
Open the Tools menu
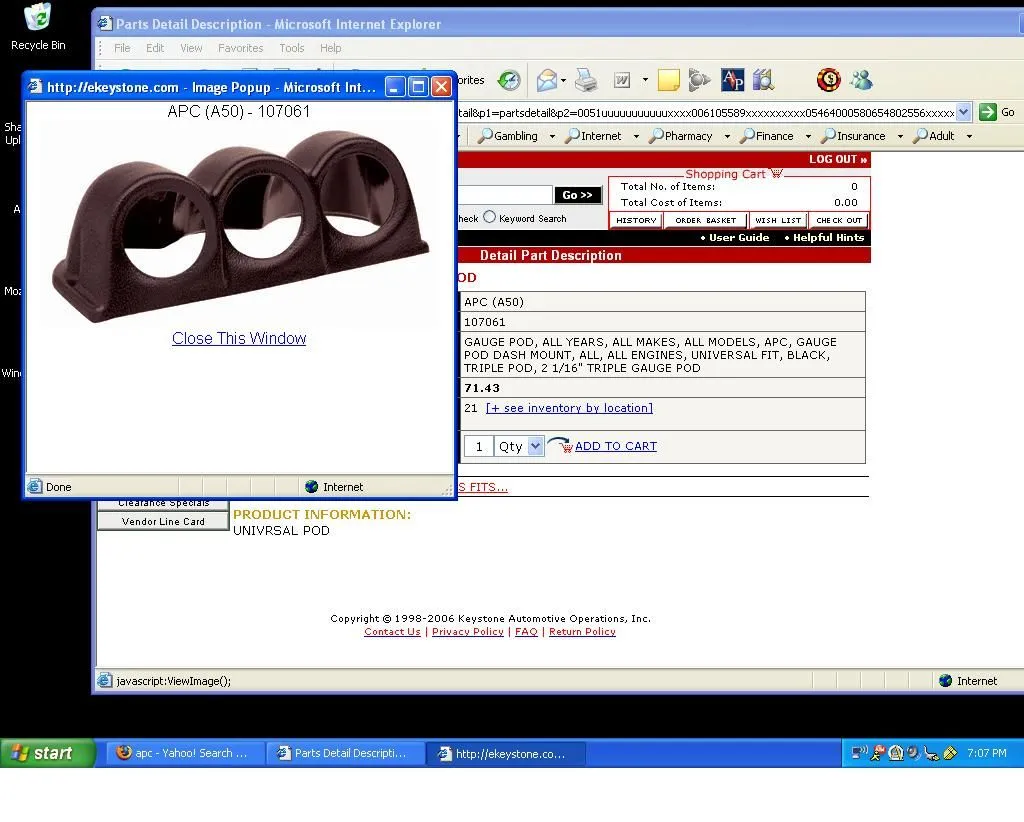coord(292,48)
